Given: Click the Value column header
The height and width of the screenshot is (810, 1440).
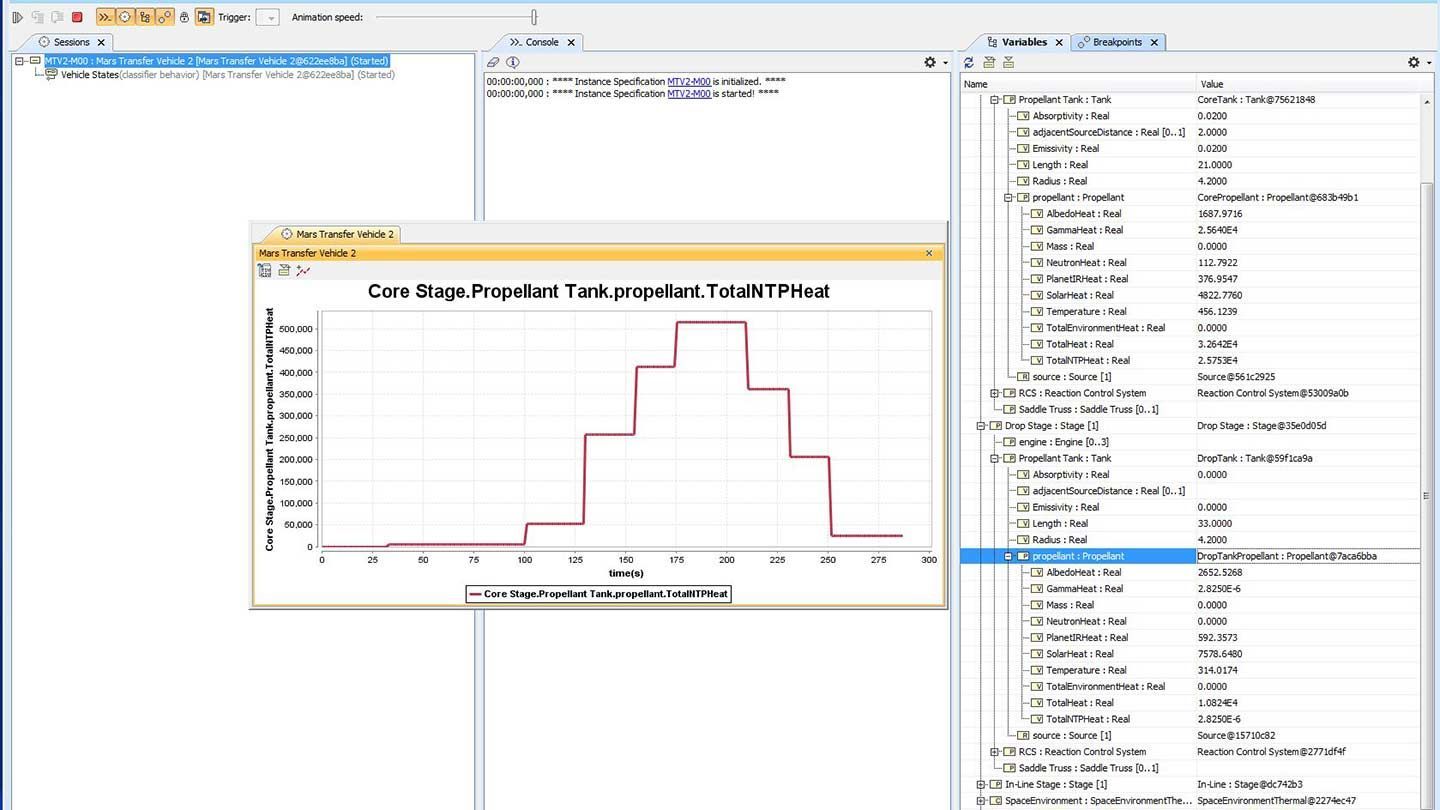Looking at the screenshot, I should tap(1307, 84).
